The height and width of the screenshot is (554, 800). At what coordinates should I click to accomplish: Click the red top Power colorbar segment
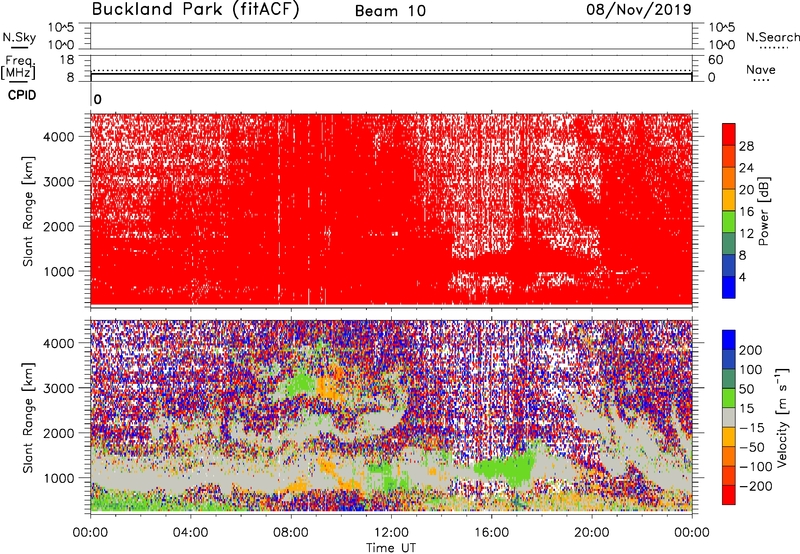(x=729, y=135)
